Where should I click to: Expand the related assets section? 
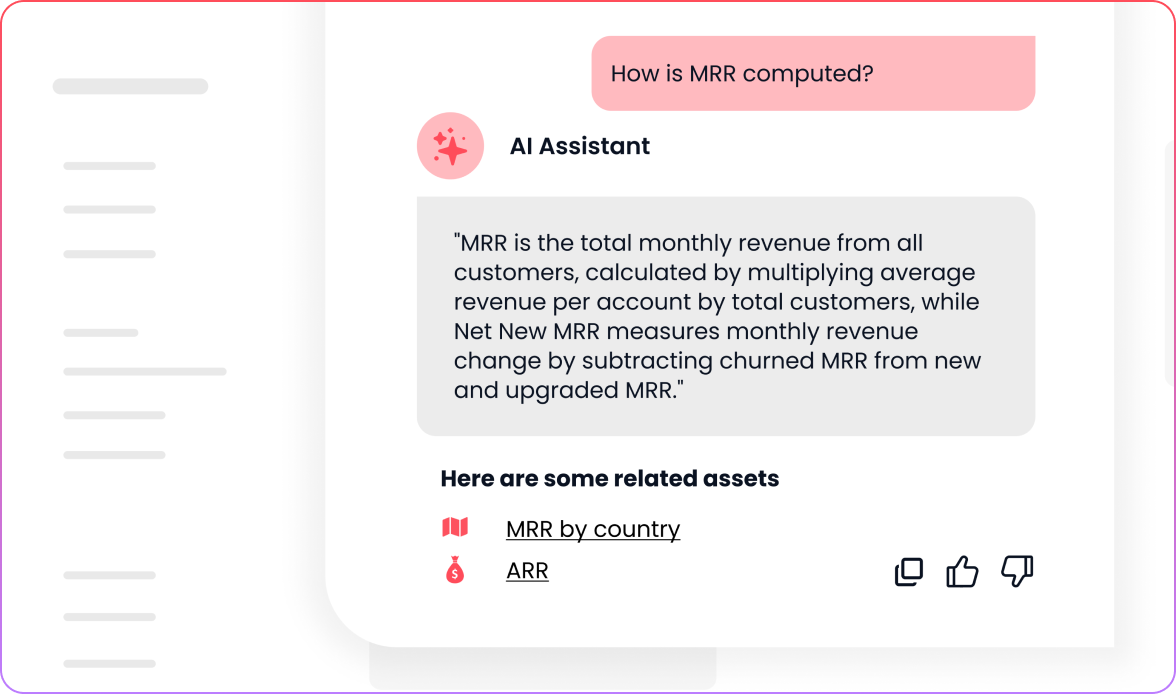pyautogui.click(x=609, y=478)
